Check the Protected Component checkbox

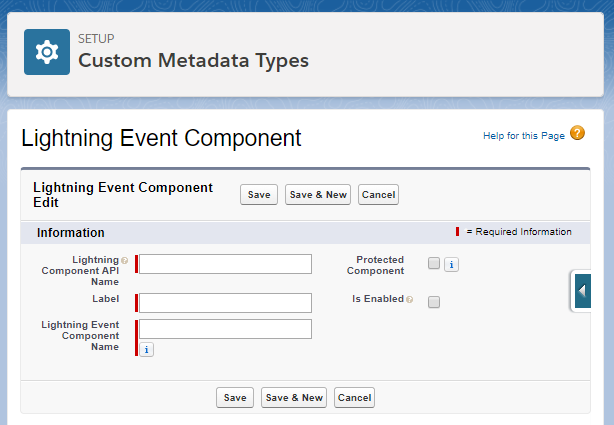pos(434,263)
